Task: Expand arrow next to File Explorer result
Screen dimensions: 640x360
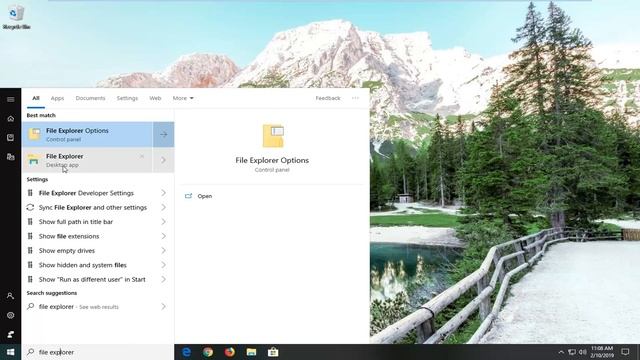Action: 164,160
